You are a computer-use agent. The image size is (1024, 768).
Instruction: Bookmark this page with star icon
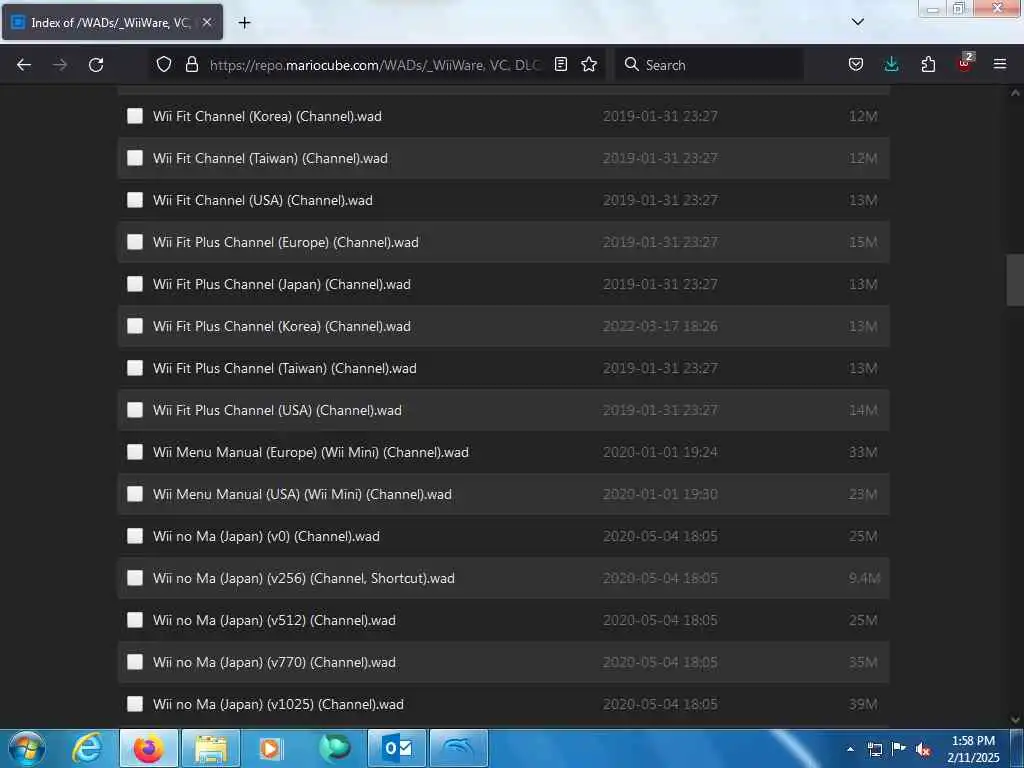coord(589,64)
